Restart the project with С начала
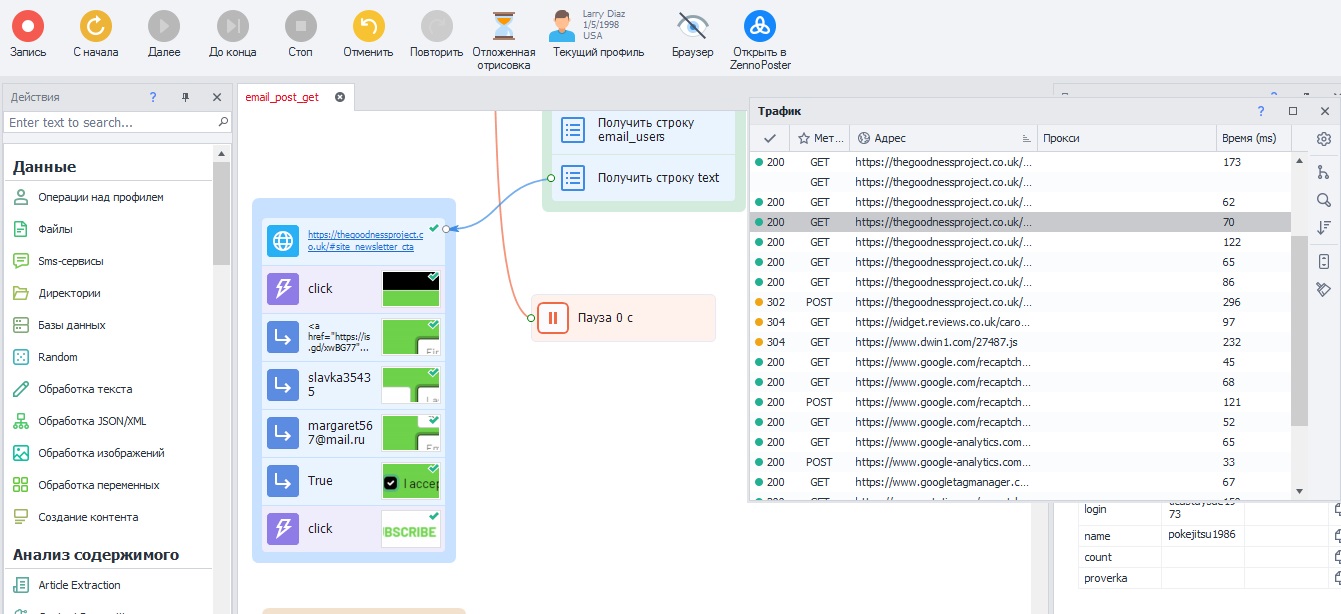This screenshot has height=614, width=1341. pos(96,27)
